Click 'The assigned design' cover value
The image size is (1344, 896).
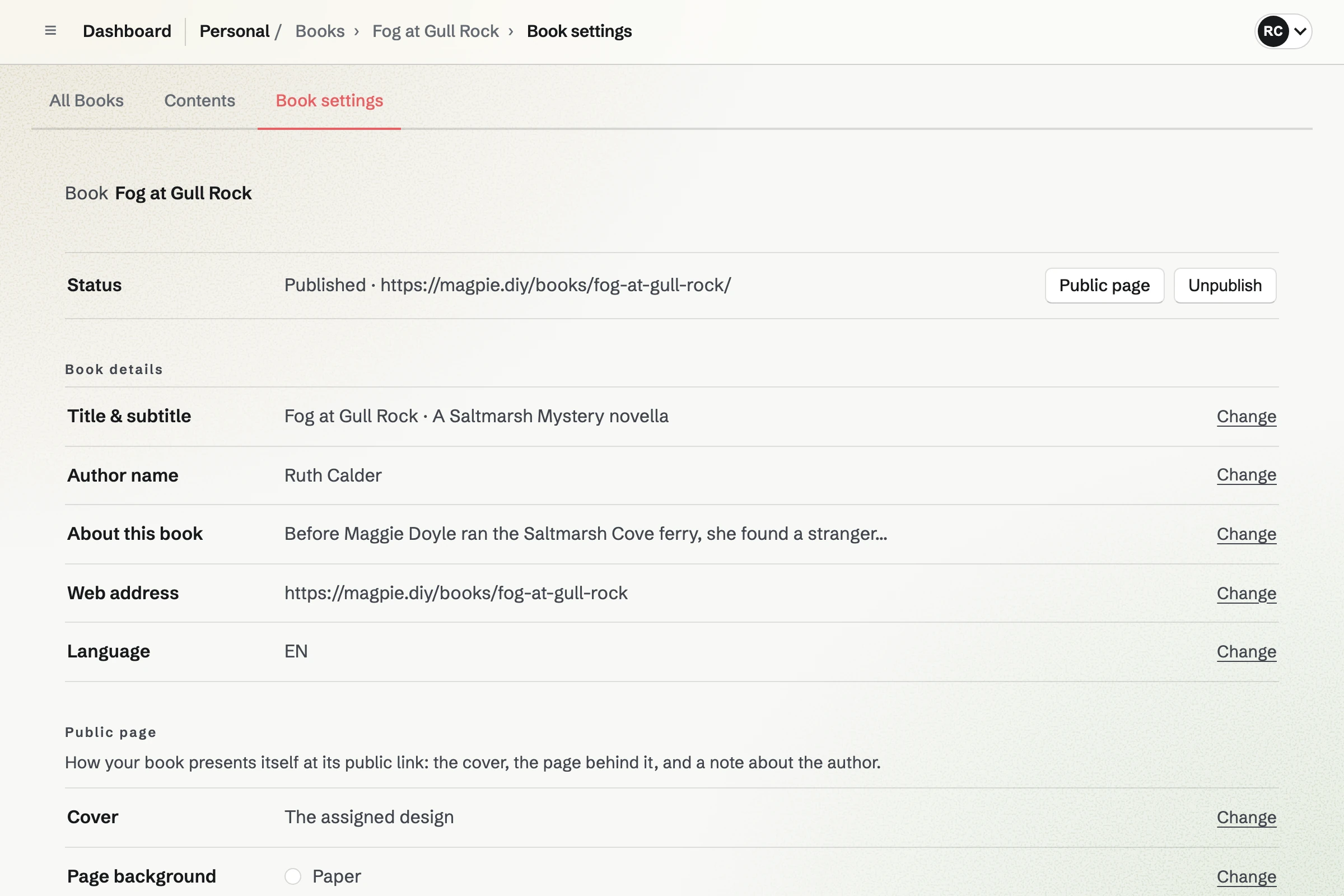(x=369, y=817)
